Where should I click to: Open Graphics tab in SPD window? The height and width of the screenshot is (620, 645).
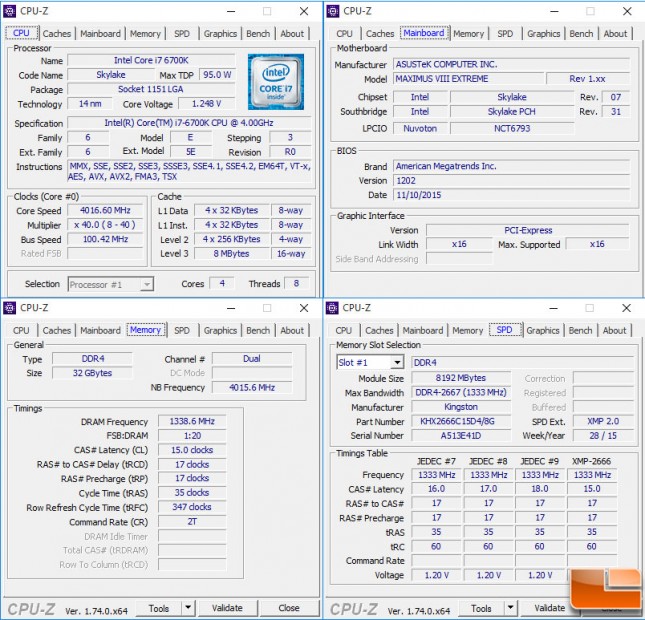point(543,330)
